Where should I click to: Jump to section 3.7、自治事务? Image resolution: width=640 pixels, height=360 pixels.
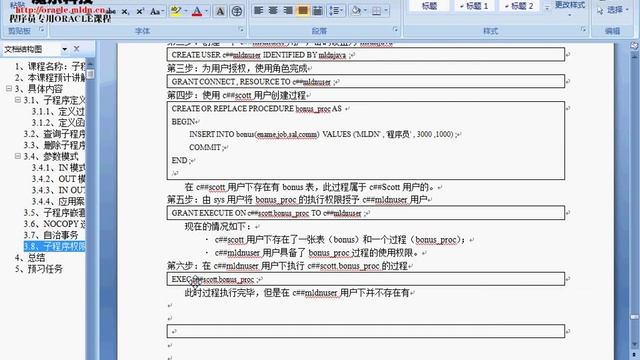pos(51,235)
